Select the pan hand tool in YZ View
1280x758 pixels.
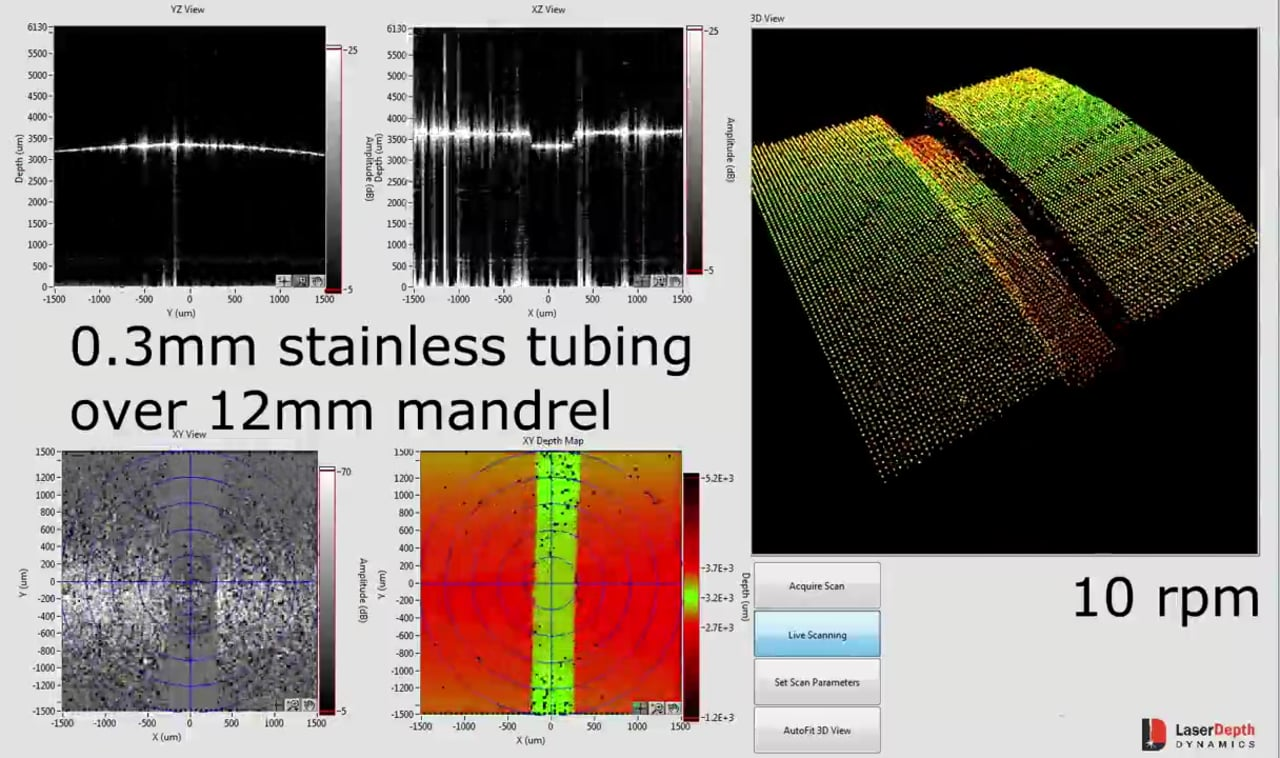coord(317,281)
